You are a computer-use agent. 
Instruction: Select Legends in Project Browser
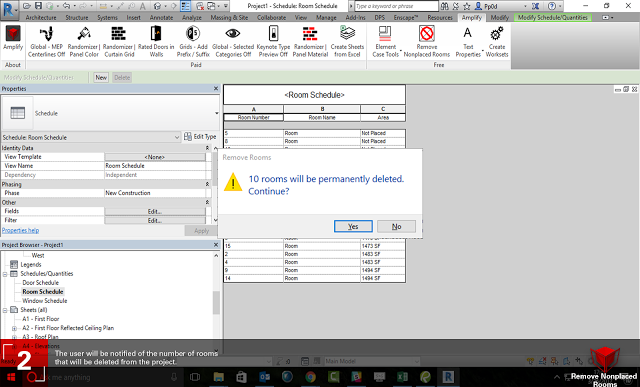tap(31, 265)
